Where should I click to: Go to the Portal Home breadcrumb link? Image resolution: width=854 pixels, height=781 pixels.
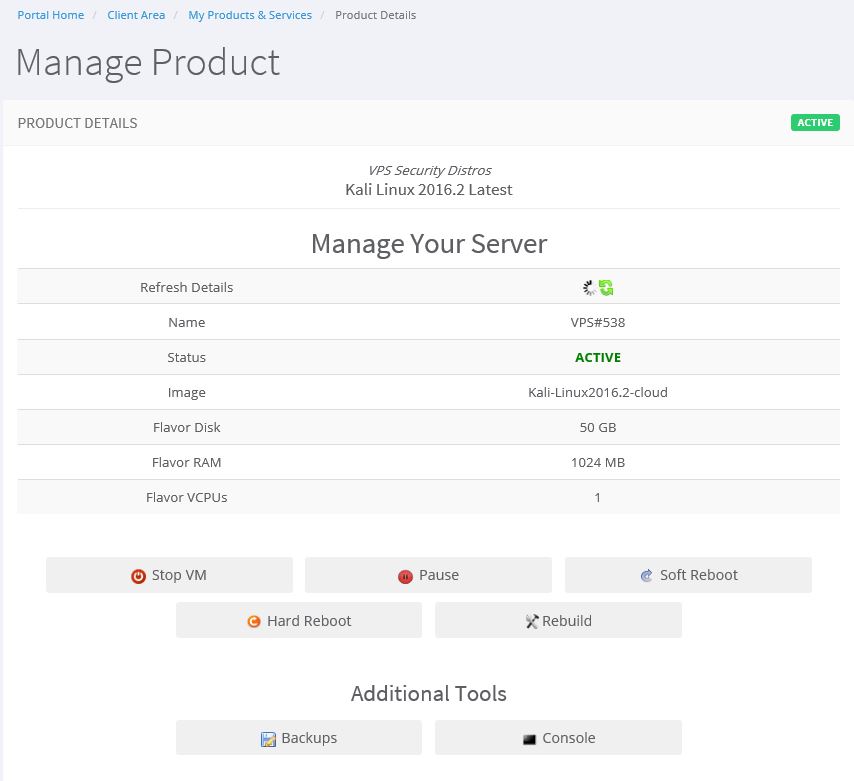pyautogui.click(x=51, y=15)
